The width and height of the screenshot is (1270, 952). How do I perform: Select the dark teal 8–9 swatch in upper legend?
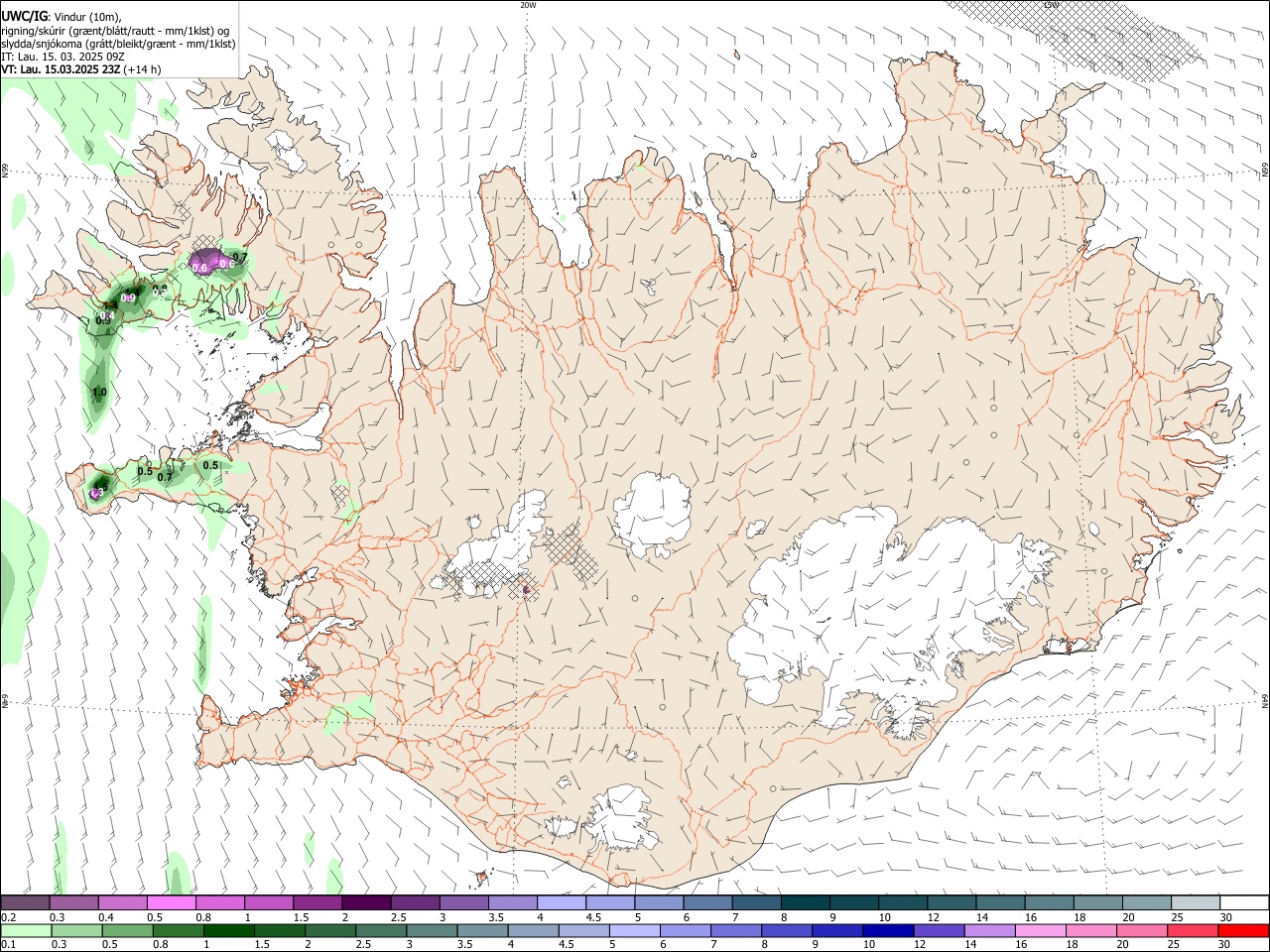(x=805, y=902)
